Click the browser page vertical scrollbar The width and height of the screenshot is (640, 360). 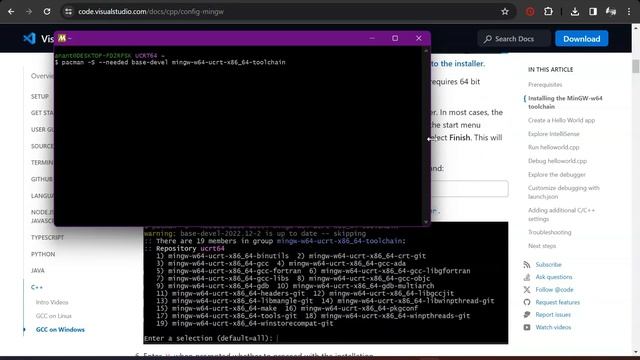click(636, 66)
